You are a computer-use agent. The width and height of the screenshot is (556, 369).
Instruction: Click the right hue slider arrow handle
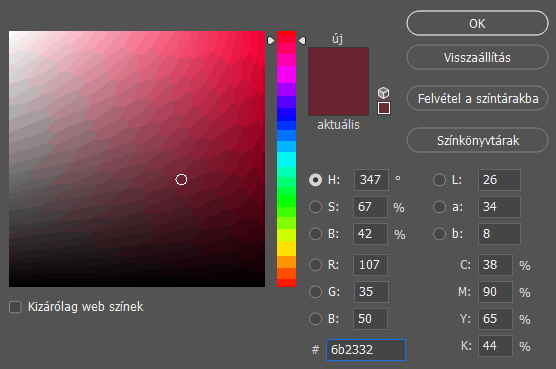pos(302,40)
